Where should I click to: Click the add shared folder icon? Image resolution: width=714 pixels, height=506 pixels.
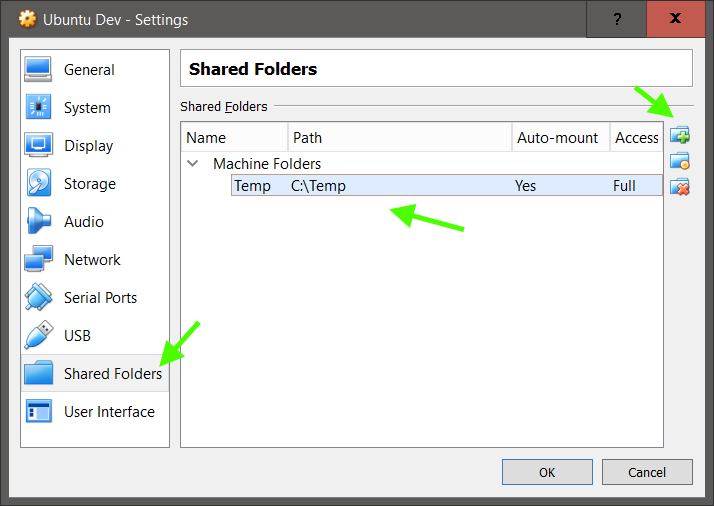point(679,135)
